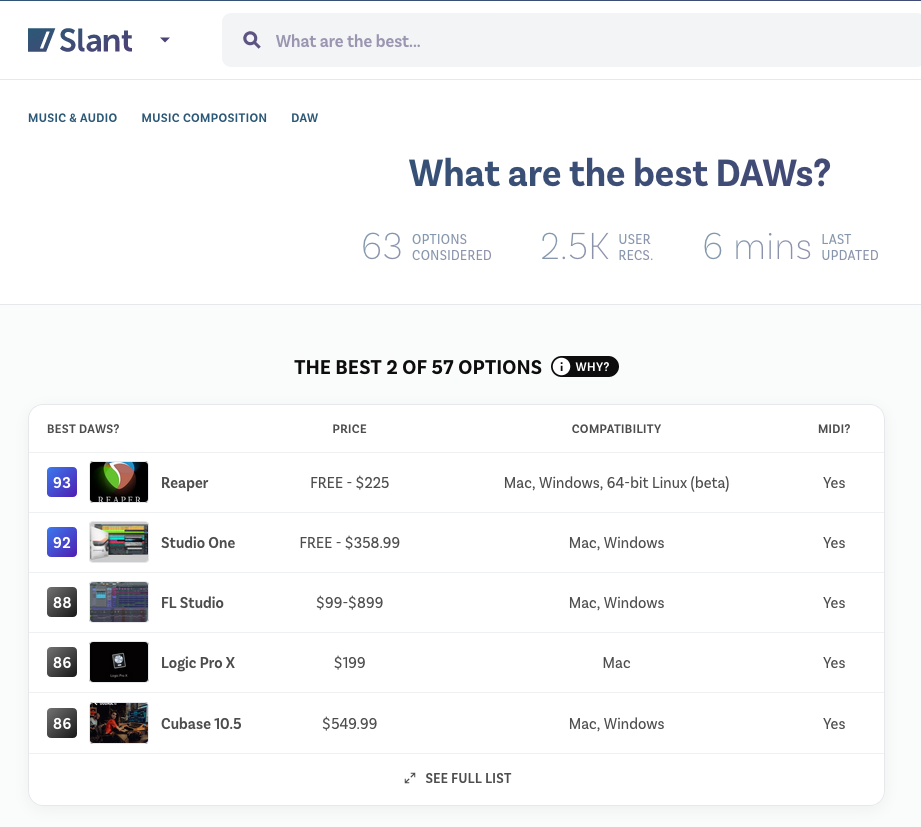
Task: Open the Reaper thumbnail image
Action: coord(119,482)
